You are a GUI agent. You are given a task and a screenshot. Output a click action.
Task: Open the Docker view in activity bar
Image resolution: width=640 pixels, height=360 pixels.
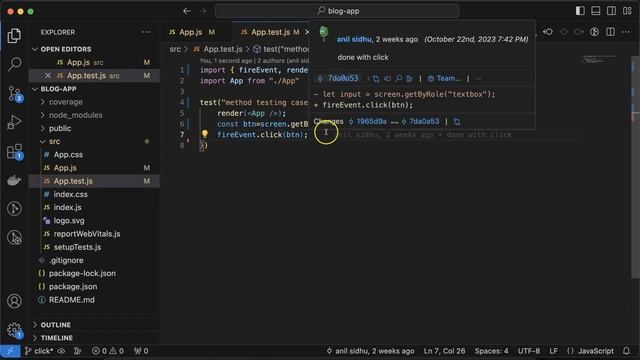click(x=14, y=180)
